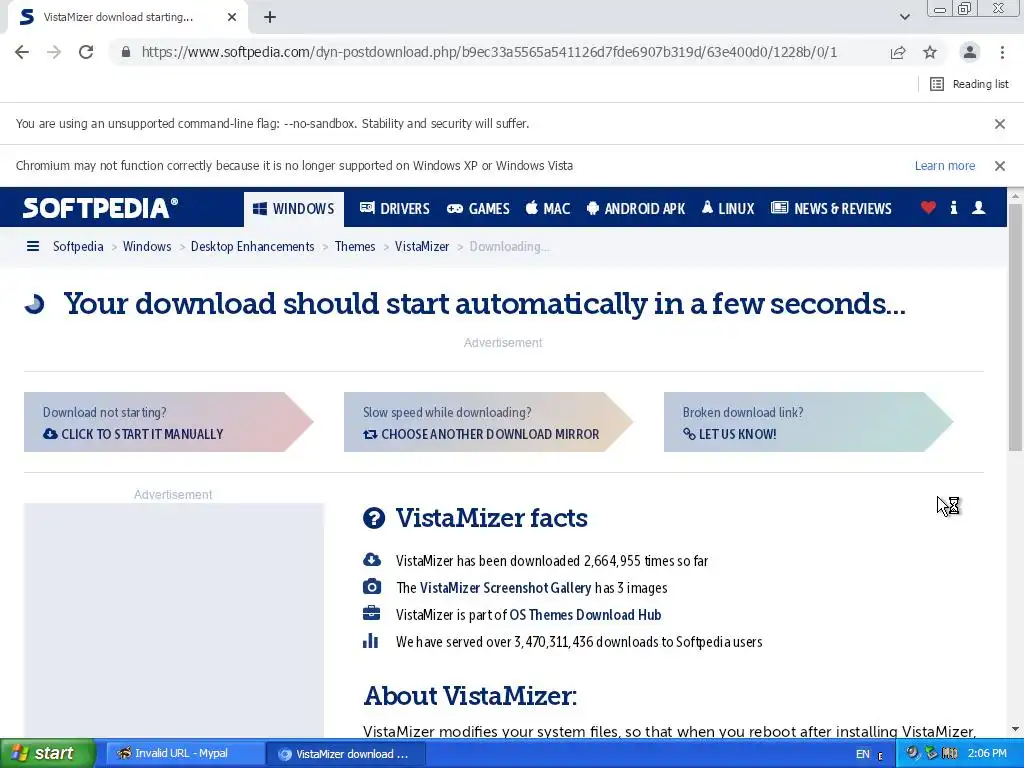The width and height of the screenshot is (1024, 768).
Task: Go to Desktop Enhancements breadcrumb
Action: [x=252, y=247]
